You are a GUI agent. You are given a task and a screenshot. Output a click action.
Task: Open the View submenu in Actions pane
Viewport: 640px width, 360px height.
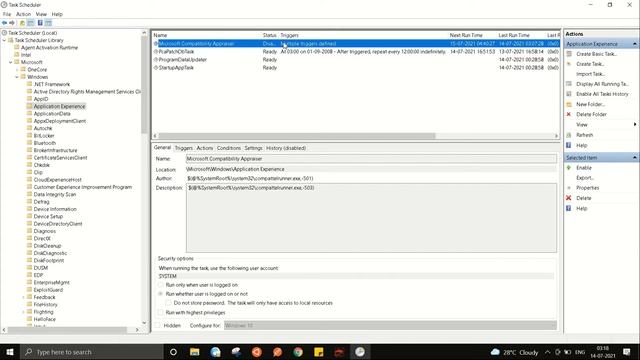pyautogui.click(x=582, y=124)
